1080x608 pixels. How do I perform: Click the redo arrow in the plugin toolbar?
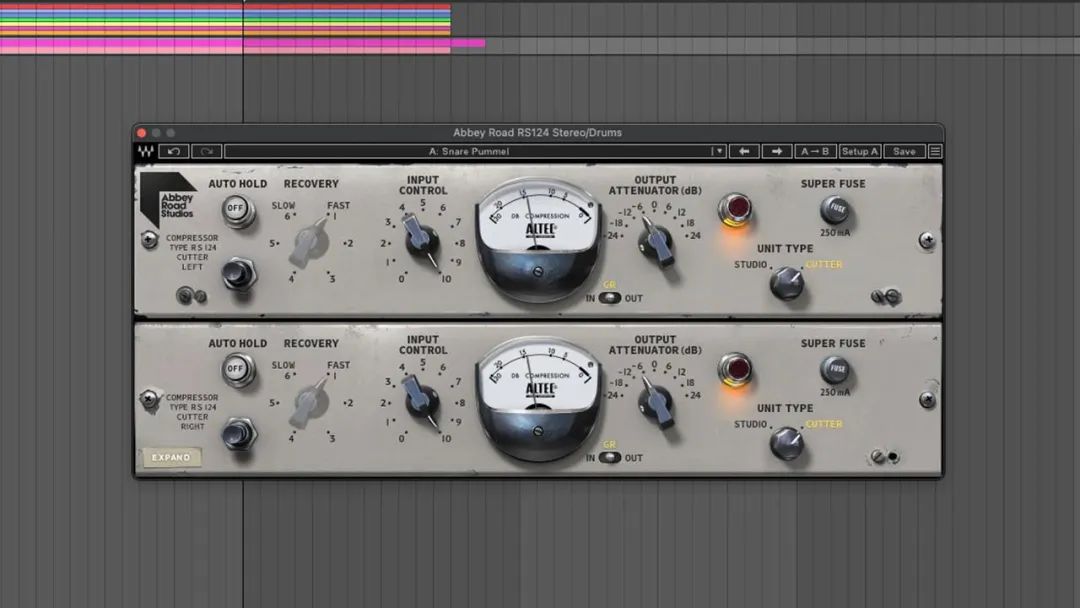(x=206, y=151)
